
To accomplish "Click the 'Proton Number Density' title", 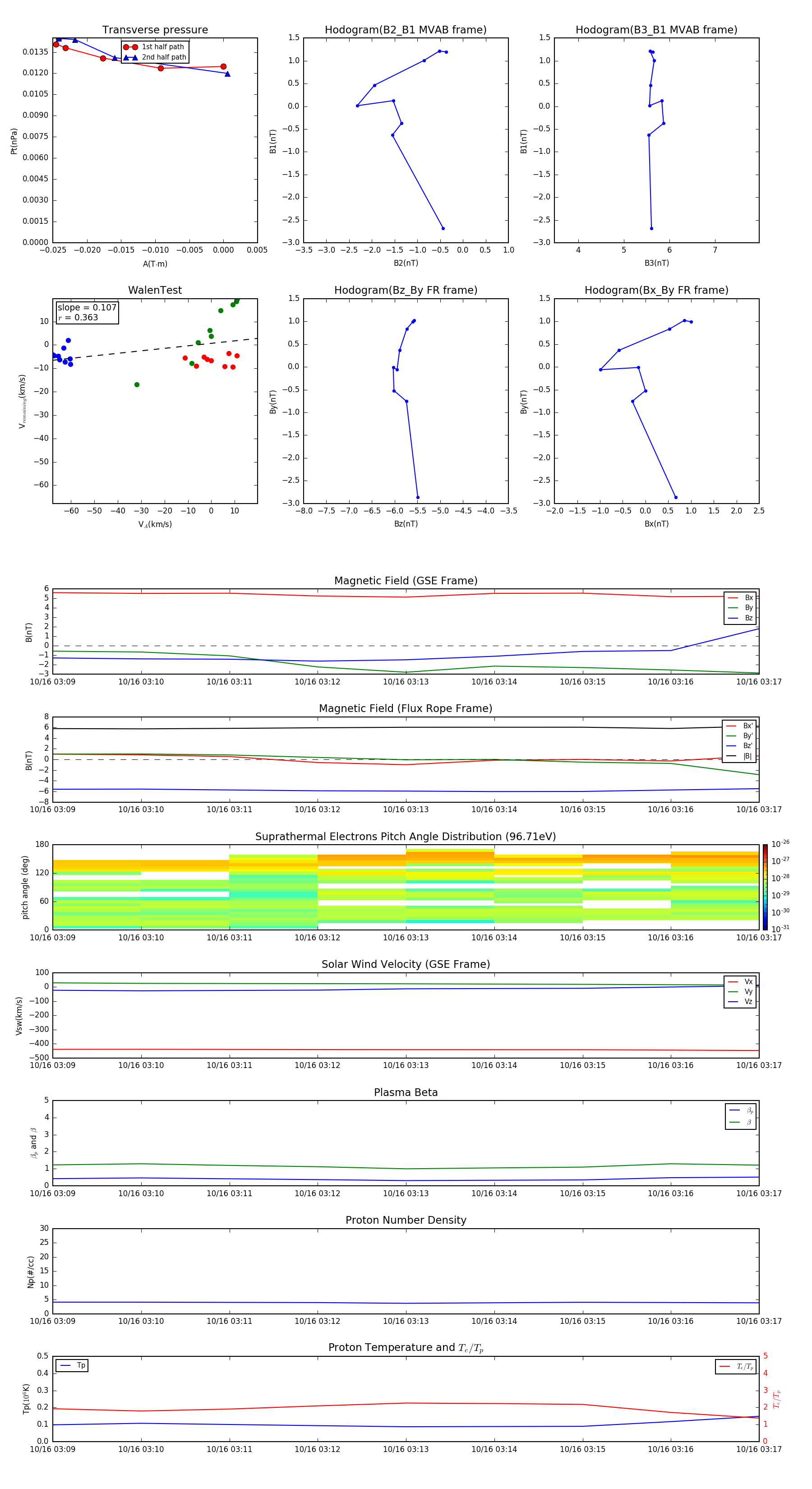I will (x=406, y=1220).
